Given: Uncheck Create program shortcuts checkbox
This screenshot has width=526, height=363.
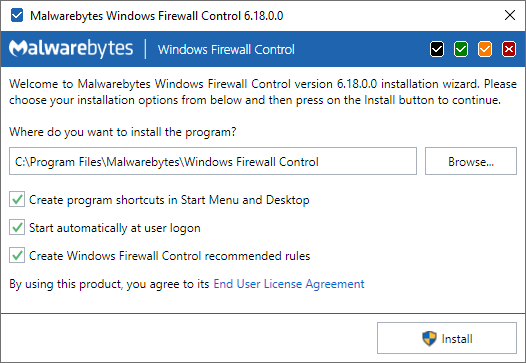Looking at the screenshot, I should 17,200.
